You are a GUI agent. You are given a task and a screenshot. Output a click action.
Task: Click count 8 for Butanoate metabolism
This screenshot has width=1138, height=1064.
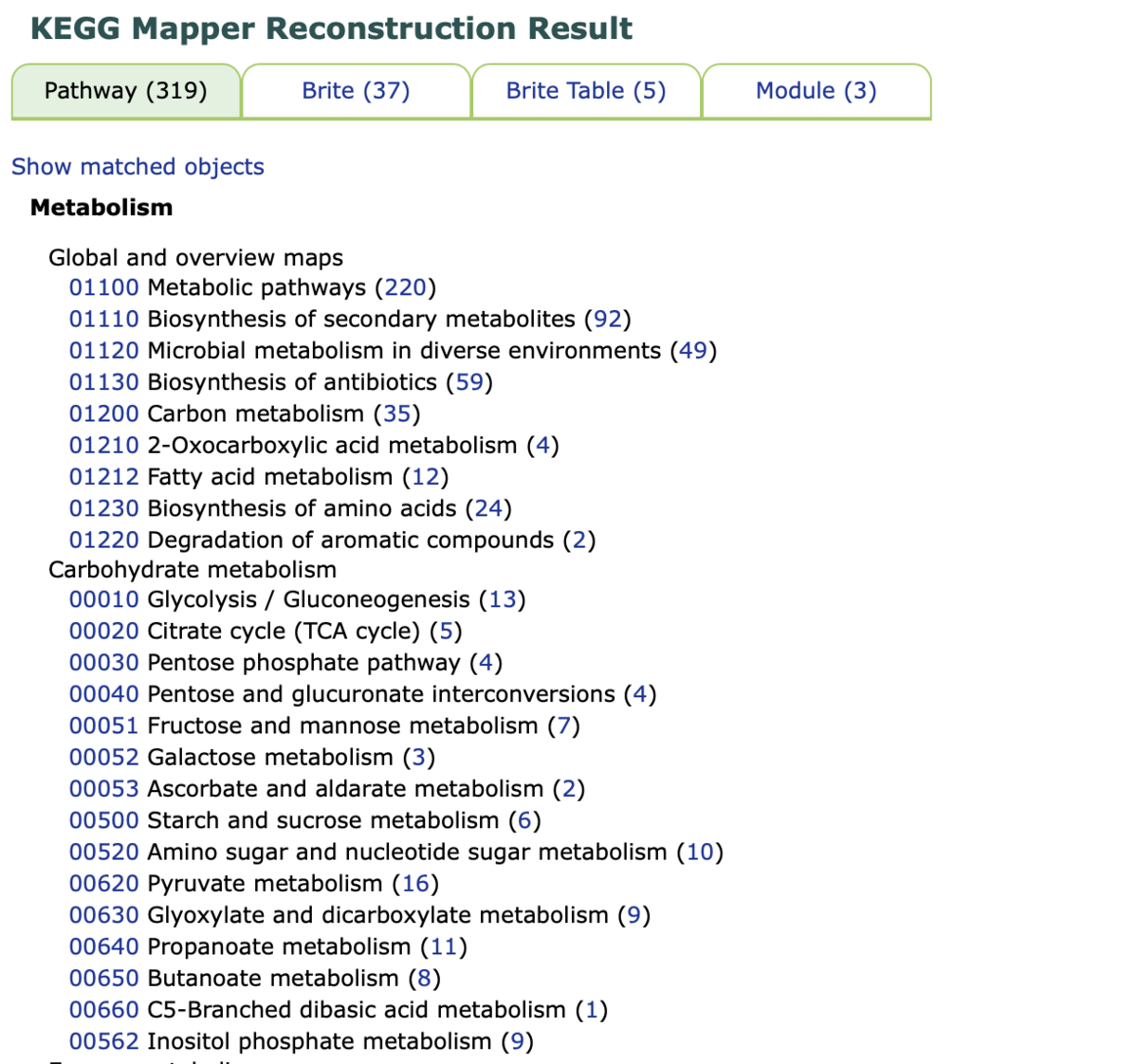pos(425,978)
